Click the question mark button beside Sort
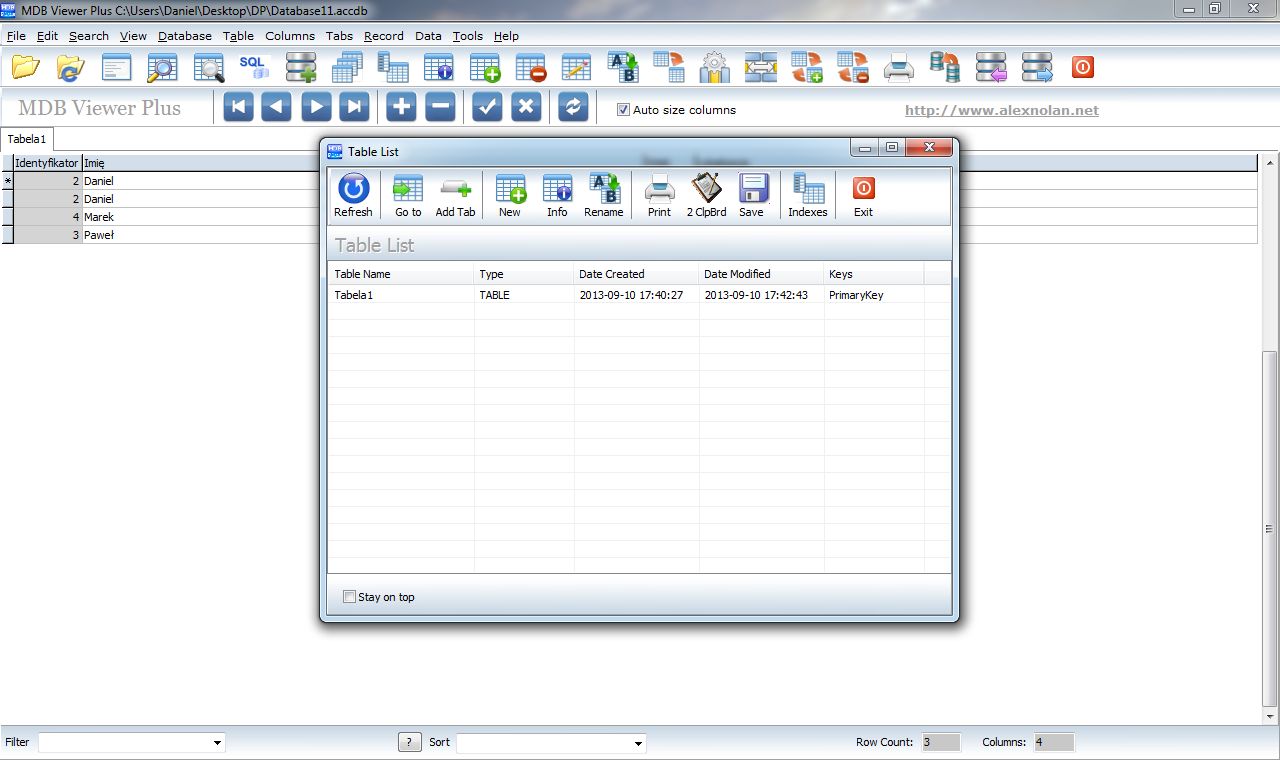 (409, 742)
